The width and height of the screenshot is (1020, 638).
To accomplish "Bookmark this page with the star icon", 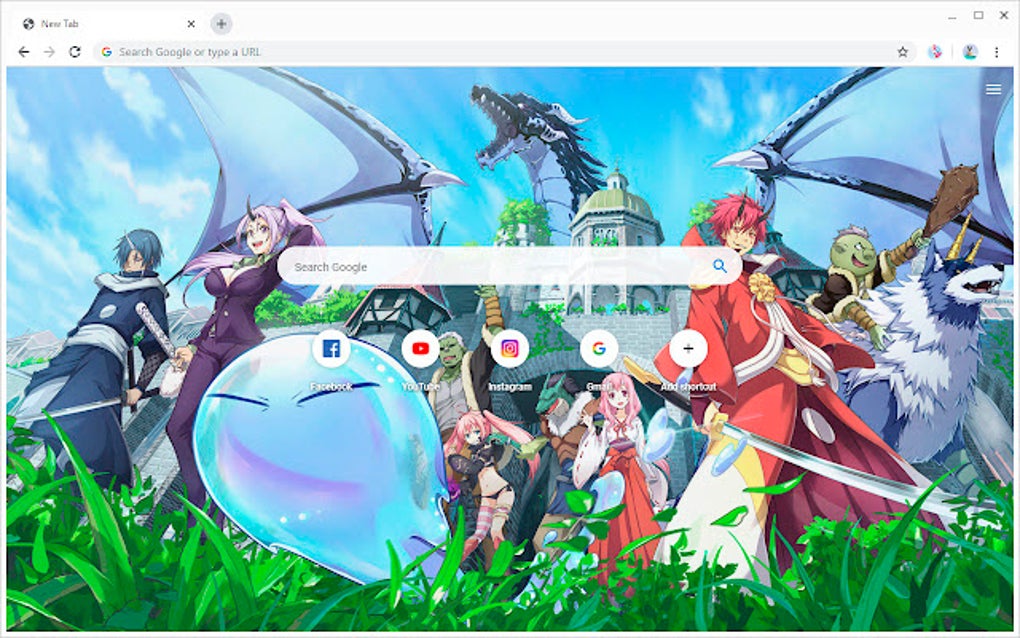I will (x=902, y=52).
